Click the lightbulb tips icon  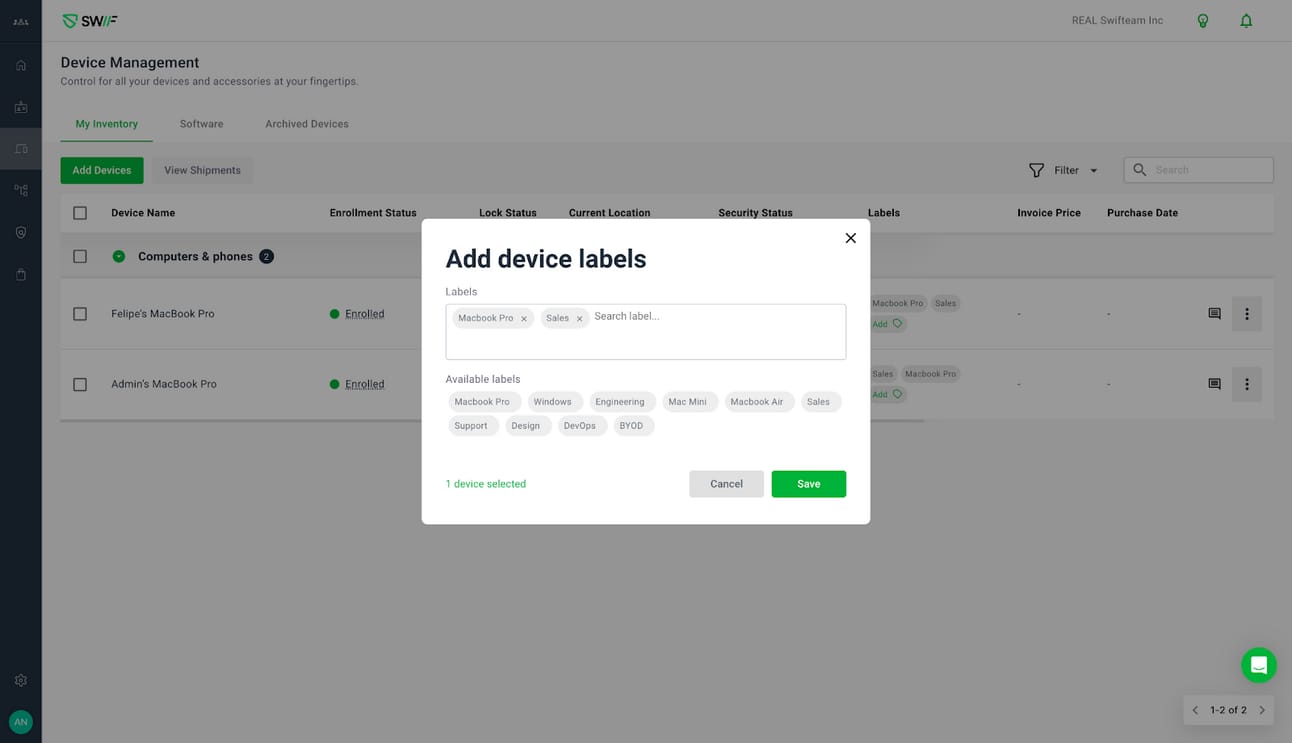(1203, 21)
